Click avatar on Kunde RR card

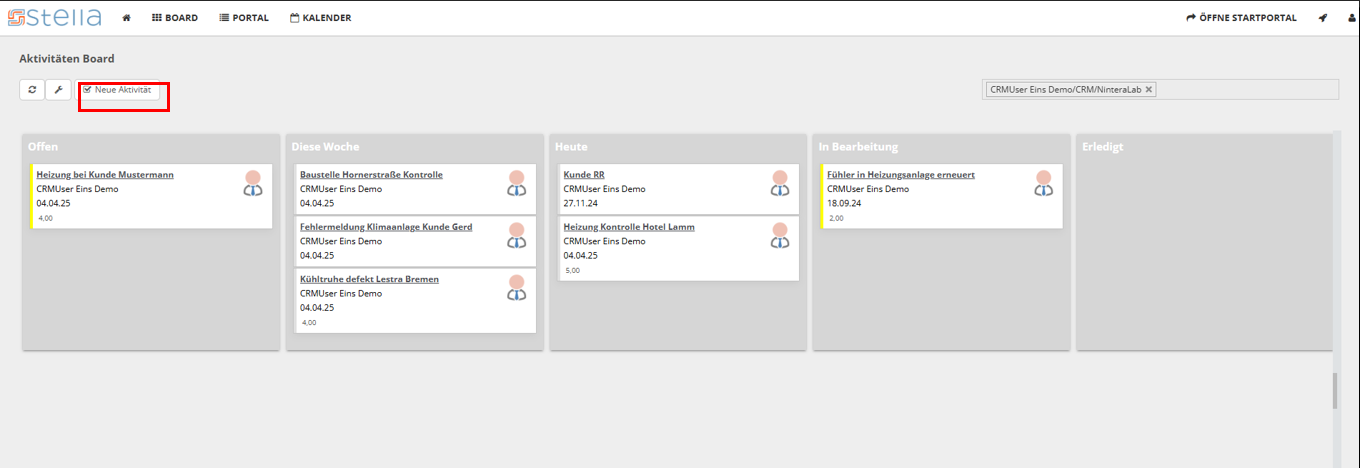click(x=780, y=183)
